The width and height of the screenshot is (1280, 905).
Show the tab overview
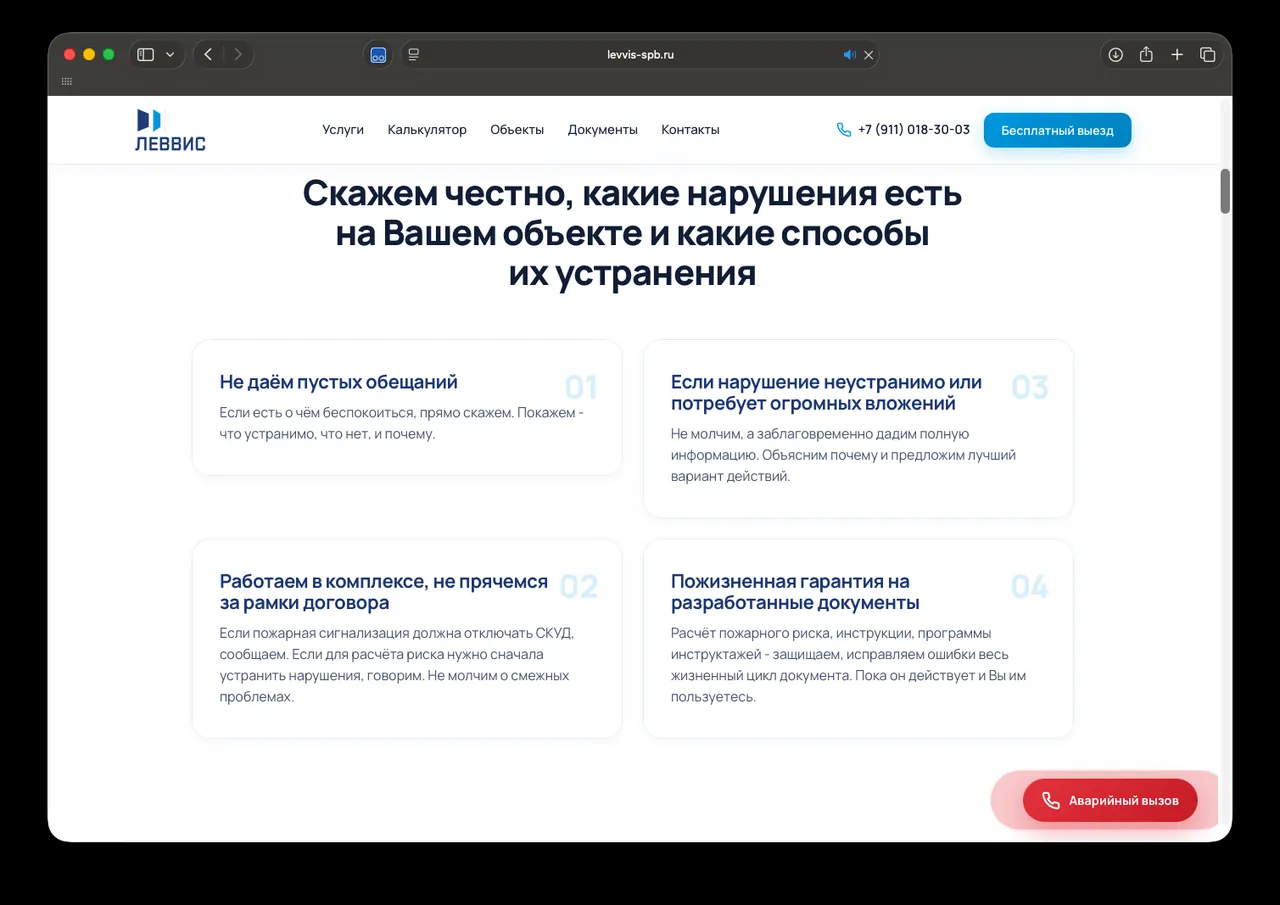(x=1207, y=55)
